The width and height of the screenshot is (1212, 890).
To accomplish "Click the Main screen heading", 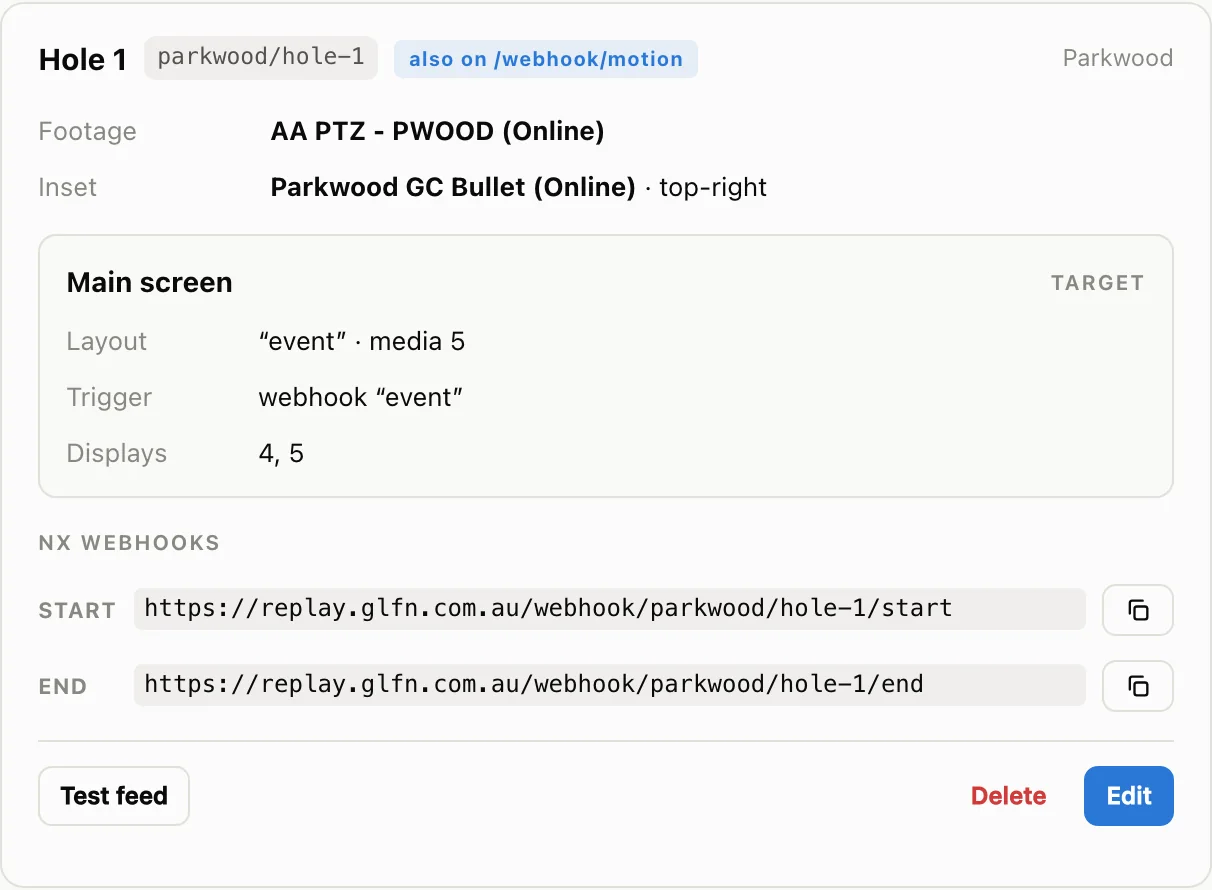I will pos(149,283).
